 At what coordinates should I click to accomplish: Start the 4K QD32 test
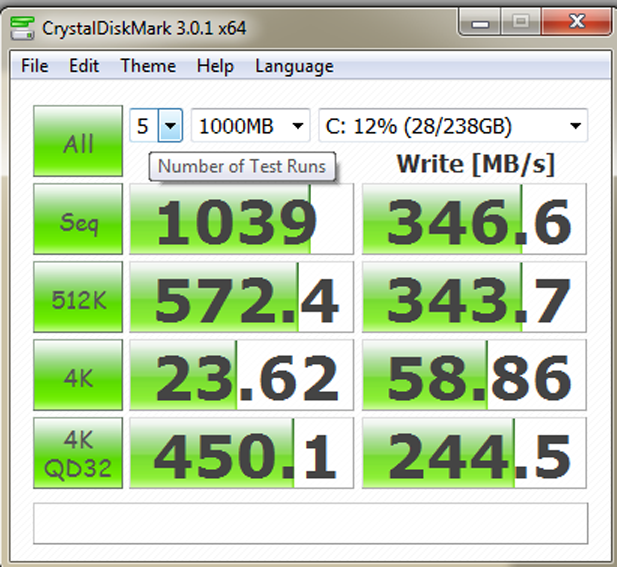coord(78,453)
